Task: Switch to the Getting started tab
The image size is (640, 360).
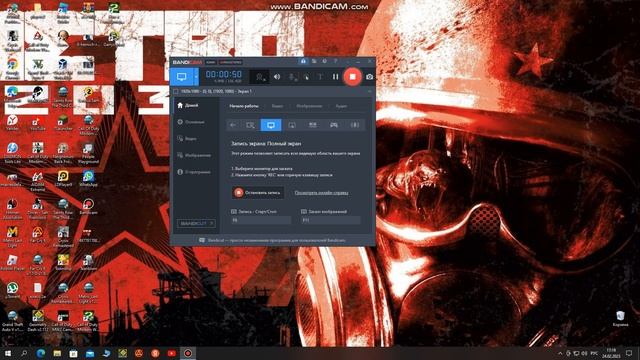Action: click(244, 106)
